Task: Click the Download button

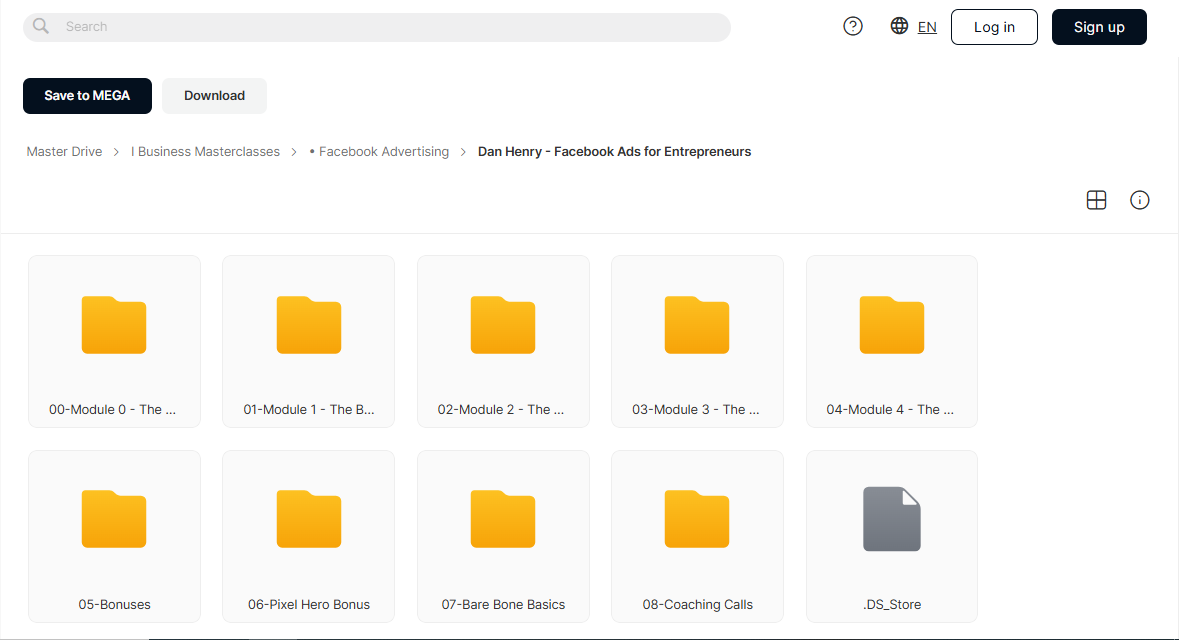Action: pyautogui.click(x=214, y=96)
